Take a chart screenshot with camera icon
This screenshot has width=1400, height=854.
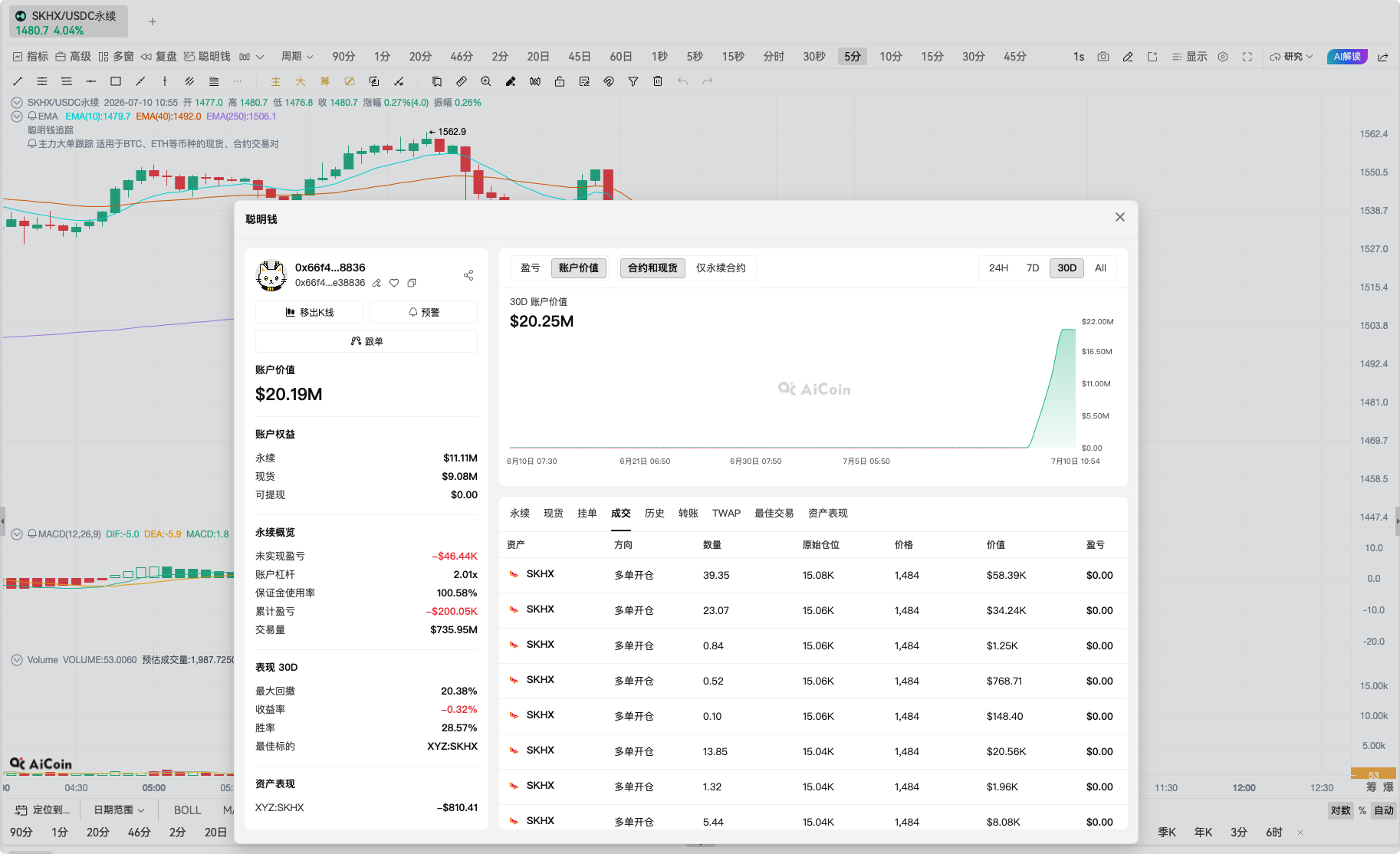[x=1103, y=57]
